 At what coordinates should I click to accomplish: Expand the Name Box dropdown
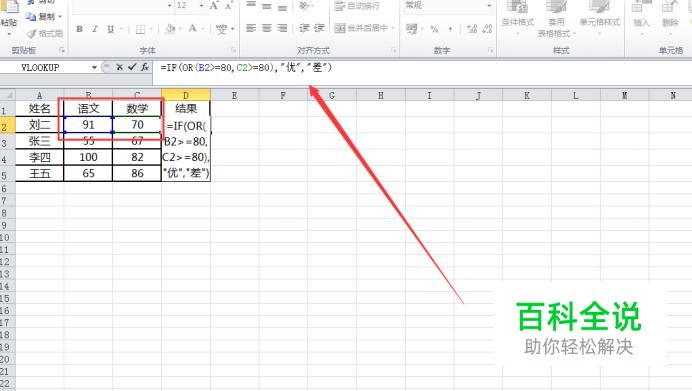click(94, 68)
